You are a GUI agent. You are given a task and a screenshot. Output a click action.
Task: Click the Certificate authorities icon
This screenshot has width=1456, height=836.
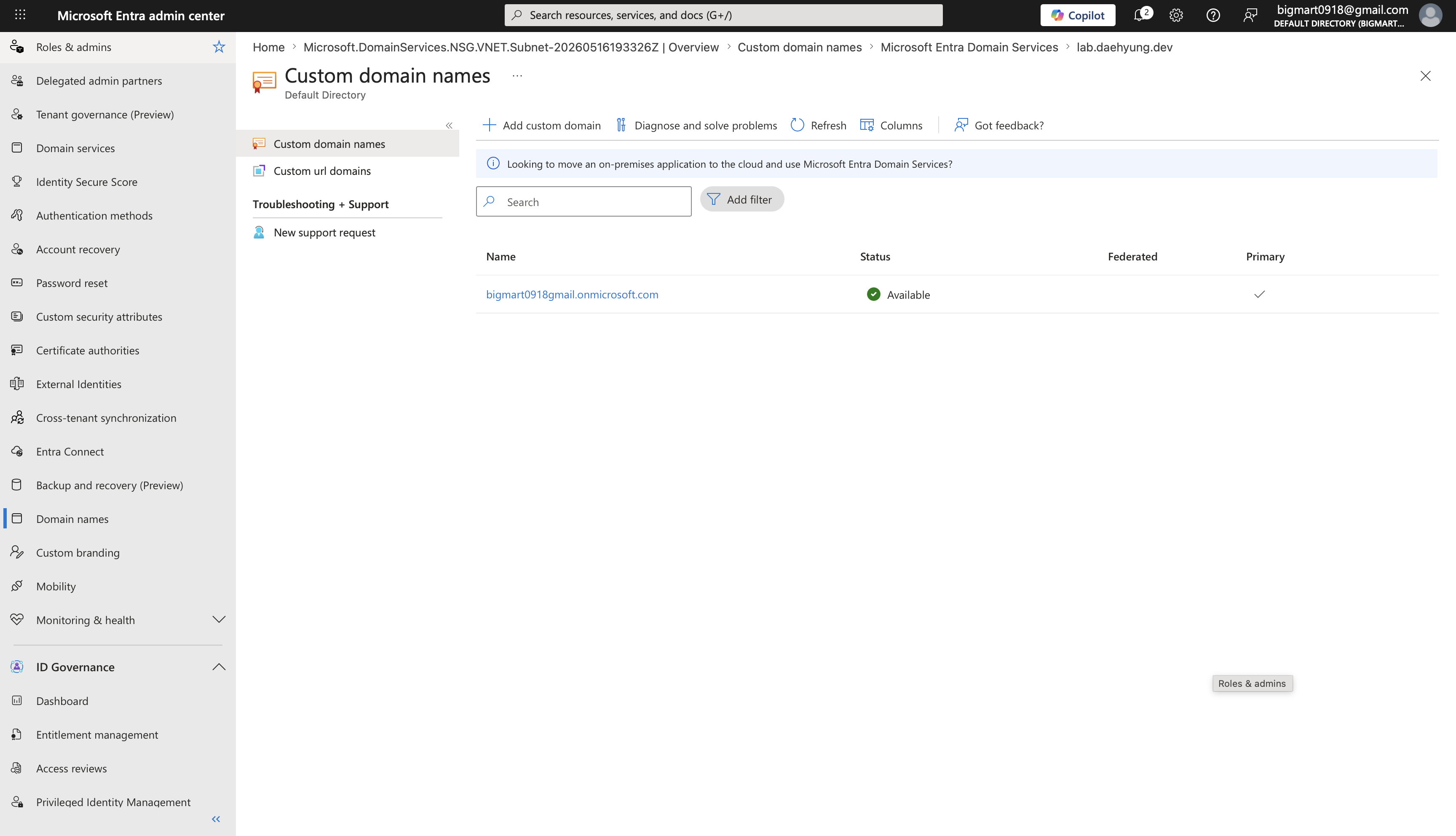pyautogui.click(x=17, y=350)
